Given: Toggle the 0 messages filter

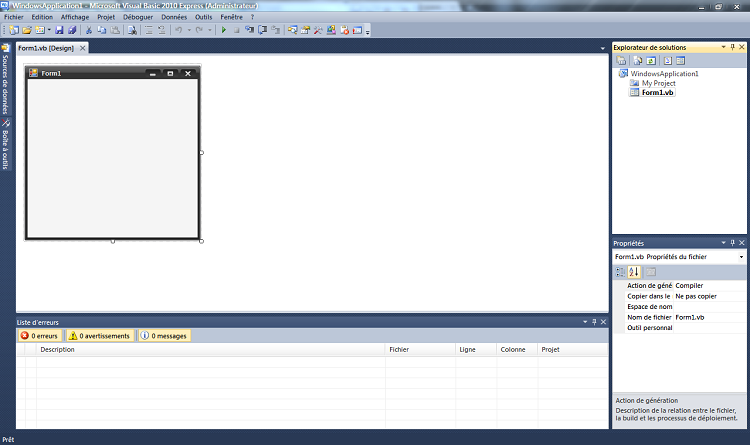Looking at the screenshot, I should pos(164,336).
